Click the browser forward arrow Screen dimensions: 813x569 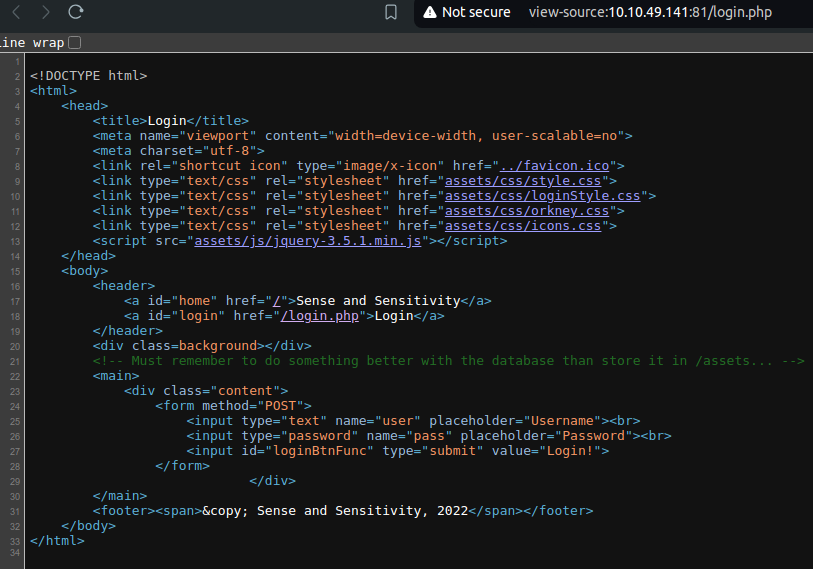(x=45, y=12)
